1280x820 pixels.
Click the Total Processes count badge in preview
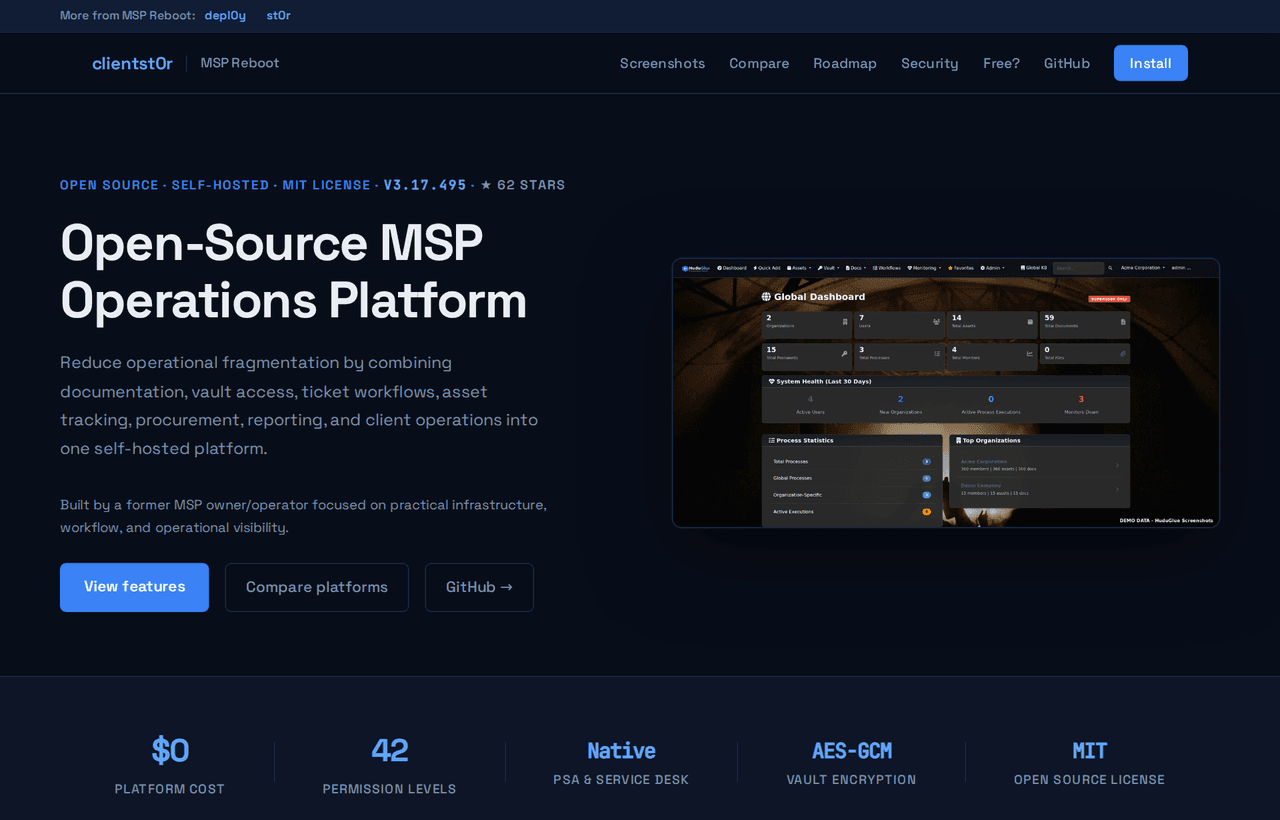[x=927, y=461]
